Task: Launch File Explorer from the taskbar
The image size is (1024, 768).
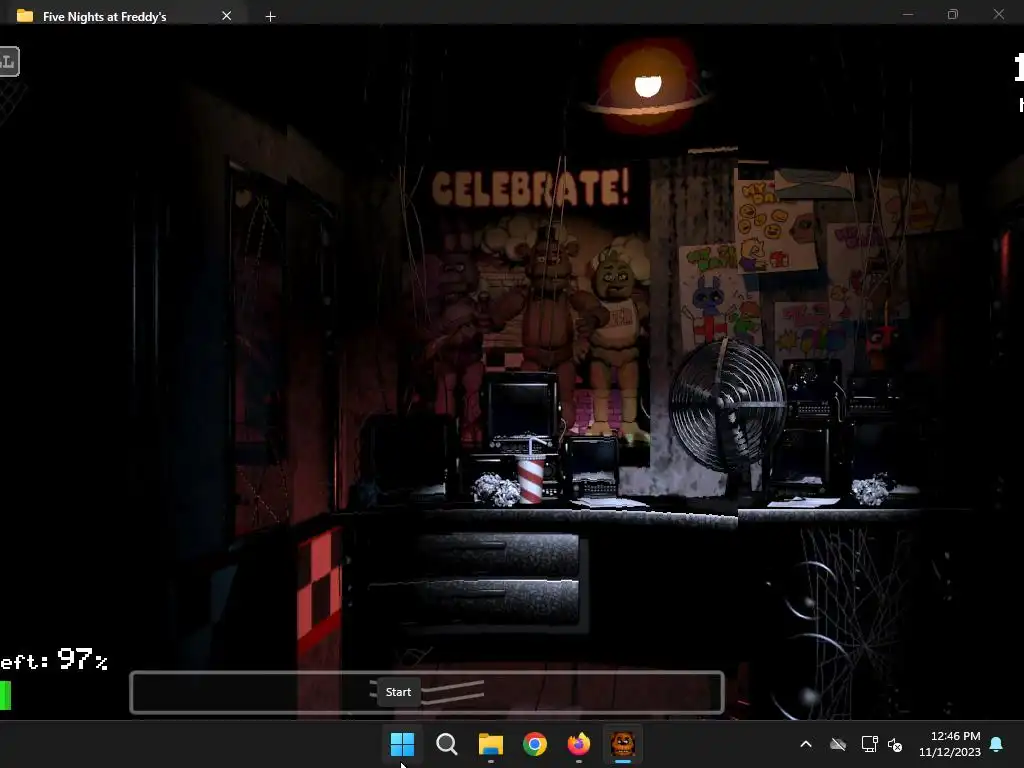Action: point(490,744)
